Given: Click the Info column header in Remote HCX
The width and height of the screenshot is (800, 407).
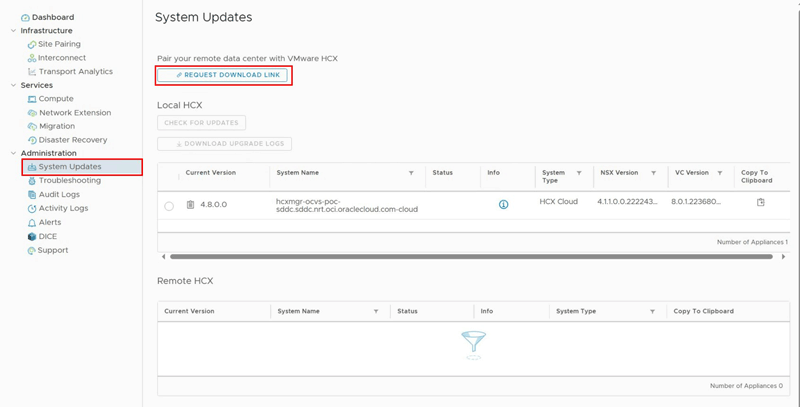Looking at the screenshot, I should click(487, 311).
